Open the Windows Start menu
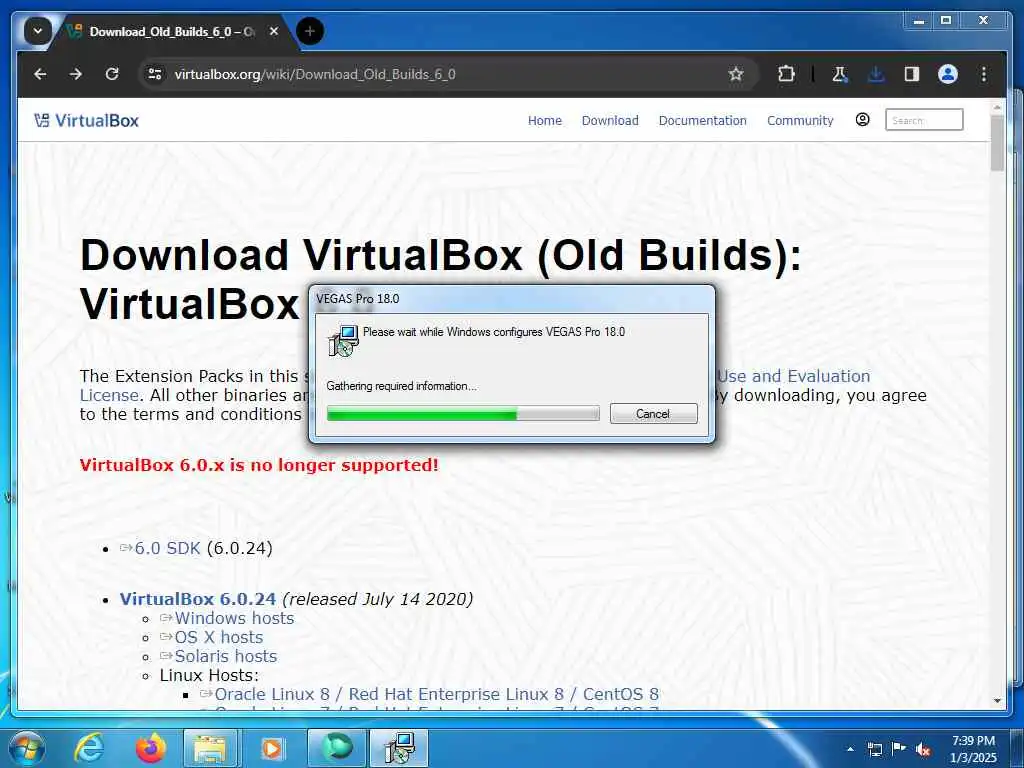 pyautogui.click(x=26, y=748)
